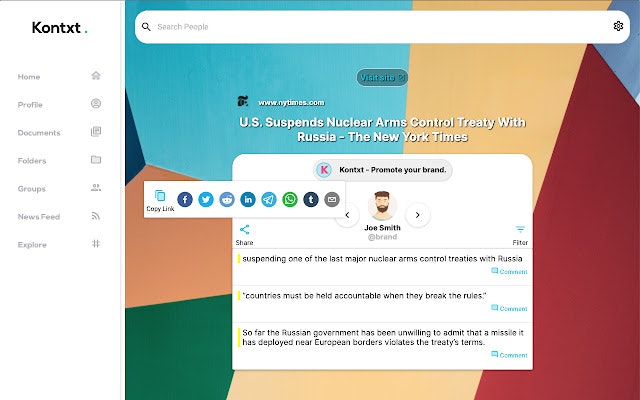
Task: Comment on the Russian government highlight
Action: click(509, 355)
